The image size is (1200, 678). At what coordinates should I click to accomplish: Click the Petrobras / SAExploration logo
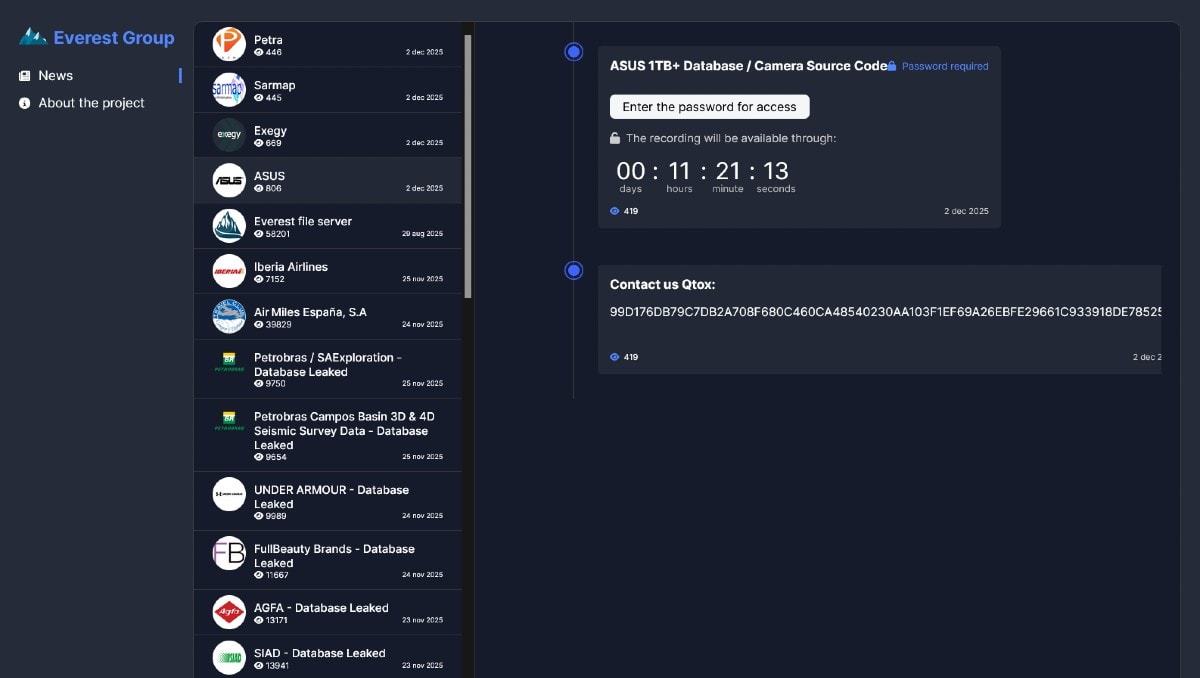click(229, 362)
